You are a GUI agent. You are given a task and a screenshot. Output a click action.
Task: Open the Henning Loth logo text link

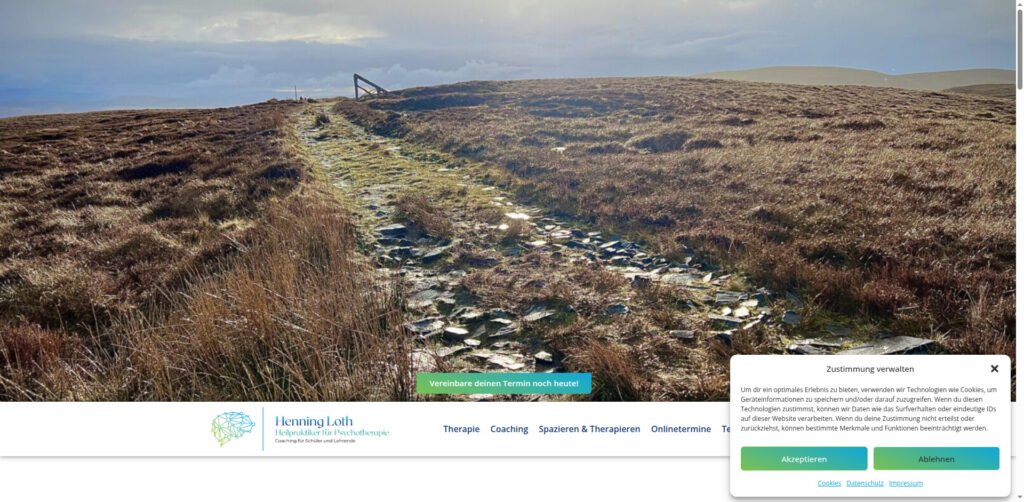coord(314,421)
